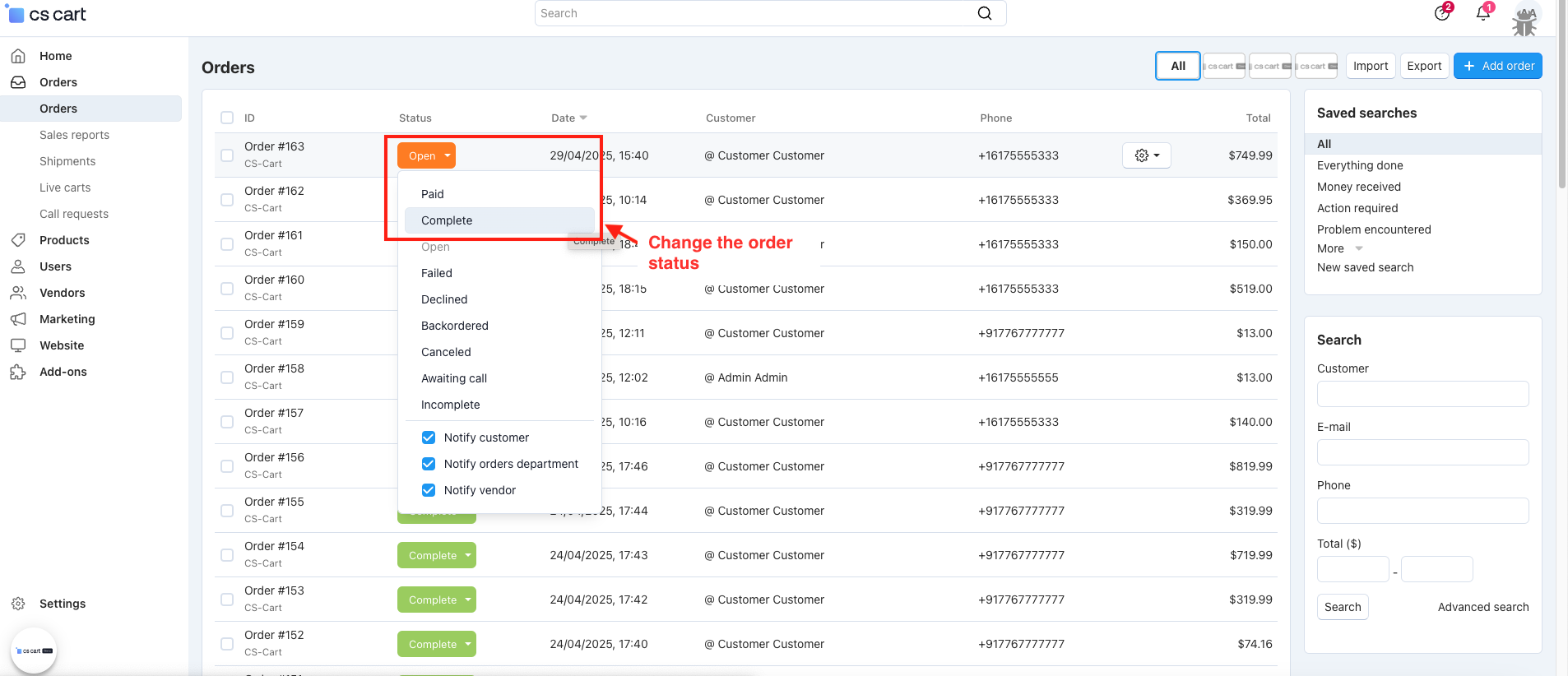Open Call requests in sidebar
This screenshot has height=676, width=1568.
click(x=74, y=214)
